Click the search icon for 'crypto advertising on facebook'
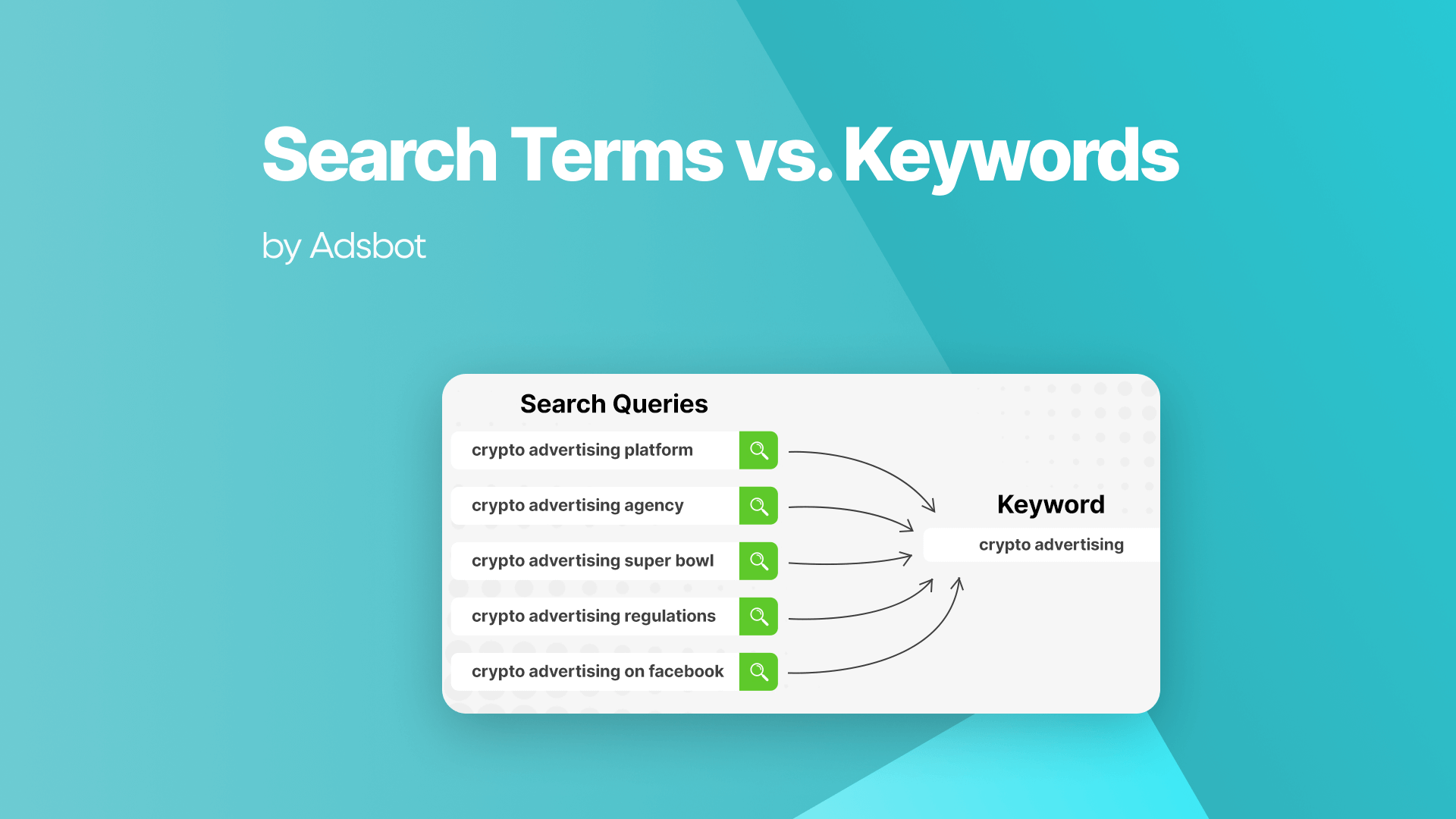The image size is (1456, 819). (758, 671)
